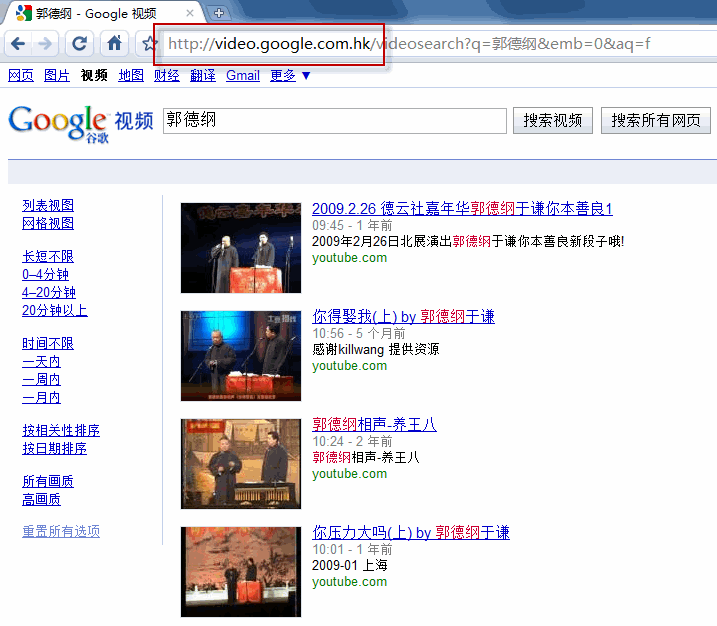
Task: Bookmark this page with the star icon
Action: (149, 44)
